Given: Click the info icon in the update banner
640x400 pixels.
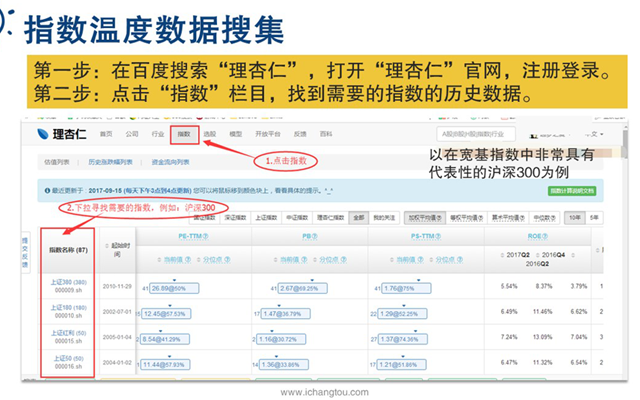Looking at the screenshot, I should (47, 191).
